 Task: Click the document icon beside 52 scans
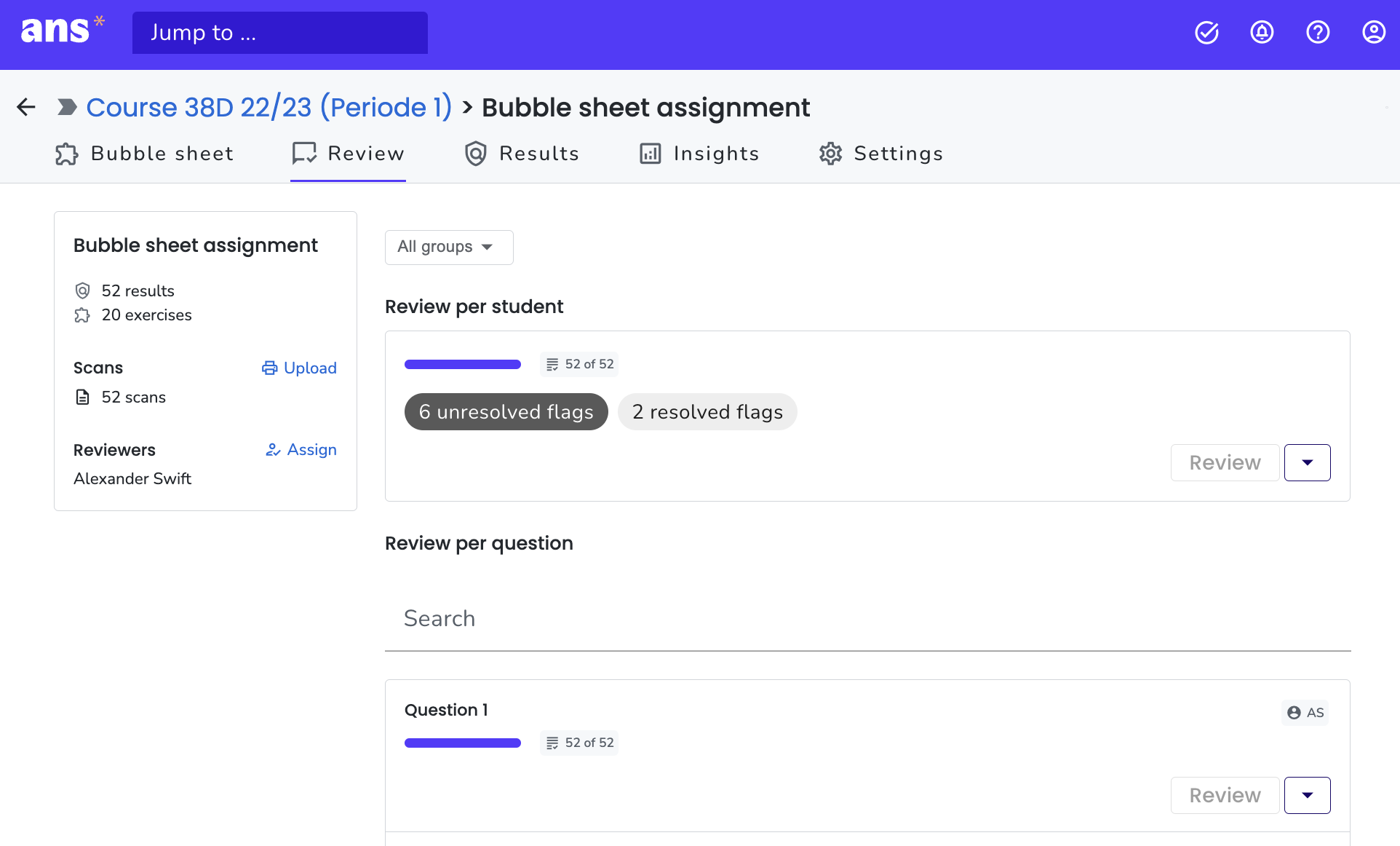[x=83, y=397]
